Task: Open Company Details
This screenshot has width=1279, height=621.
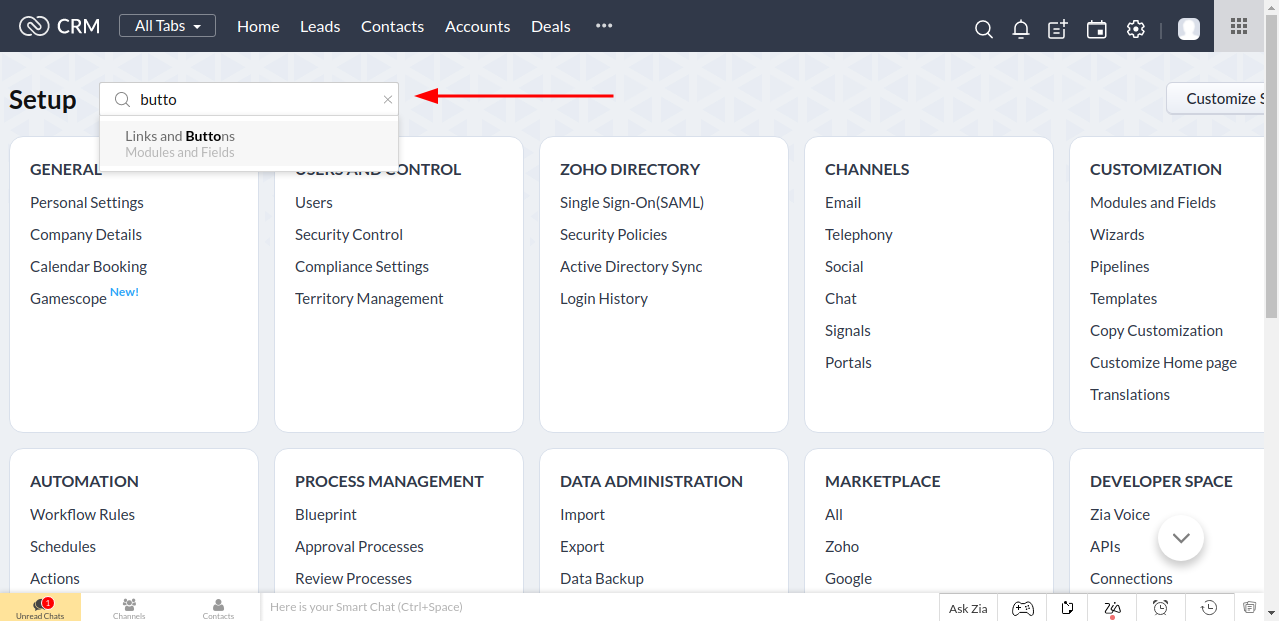Action: coord(86,234)
